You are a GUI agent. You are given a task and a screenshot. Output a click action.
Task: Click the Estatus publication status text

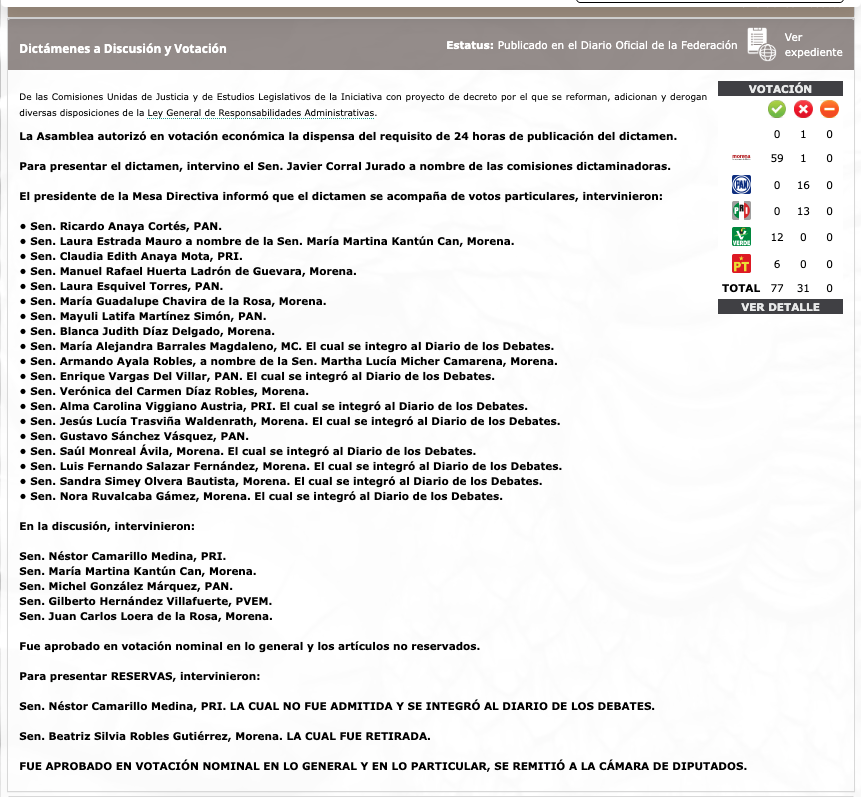pyautogui.click(x=591, y=45)
